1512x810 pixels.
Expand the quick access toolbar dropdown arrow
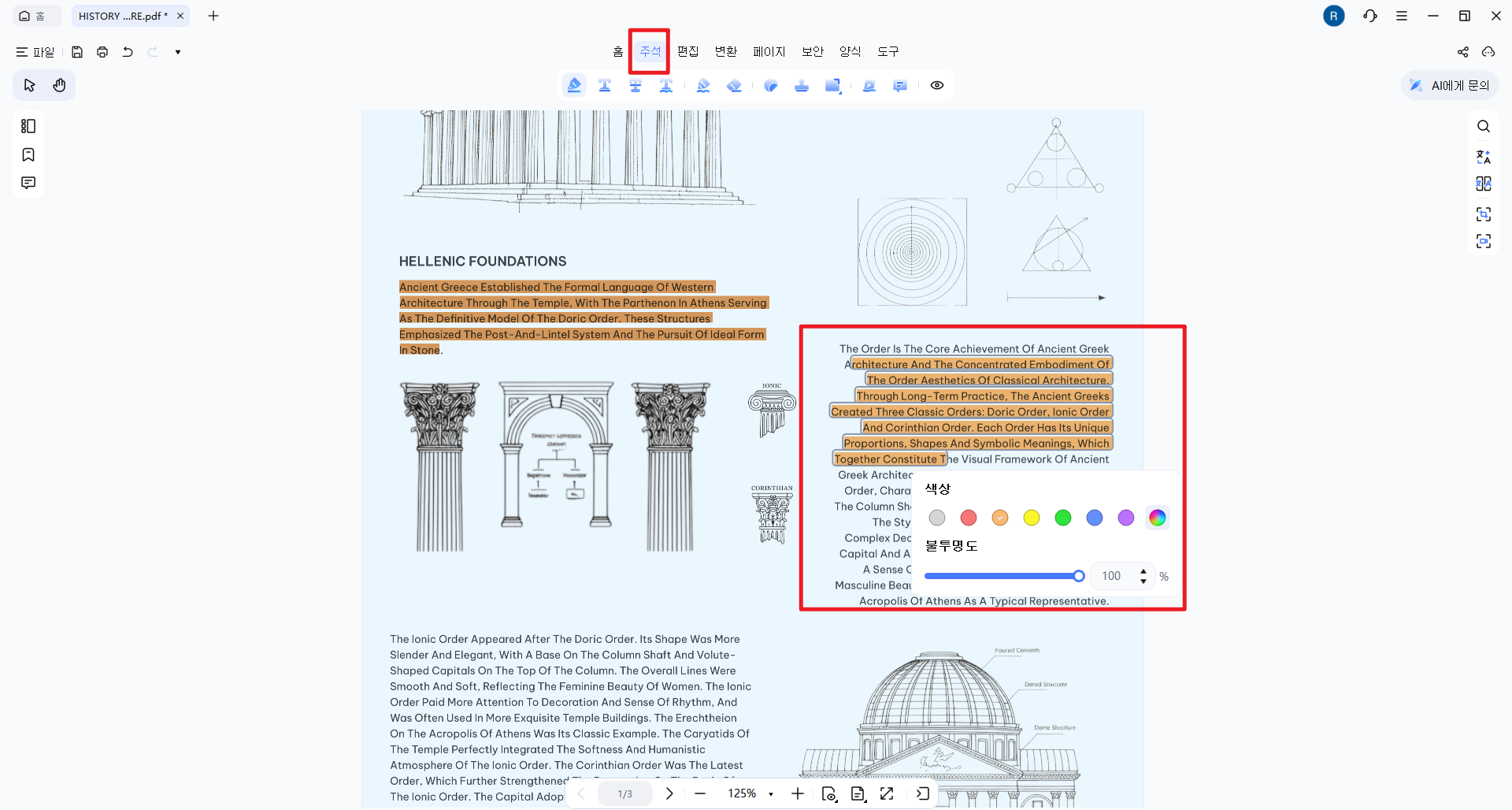click(x=178, y=52)
